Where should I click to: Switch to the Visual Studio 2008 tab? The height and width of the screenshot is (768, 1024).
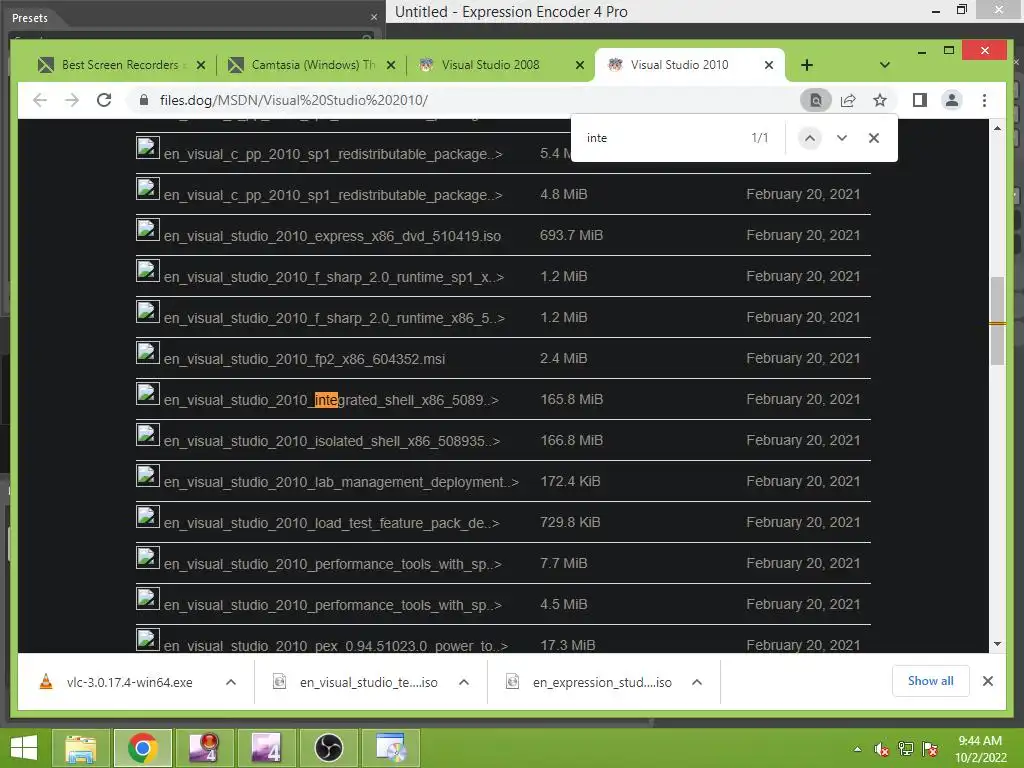click(x=493, y=65)
